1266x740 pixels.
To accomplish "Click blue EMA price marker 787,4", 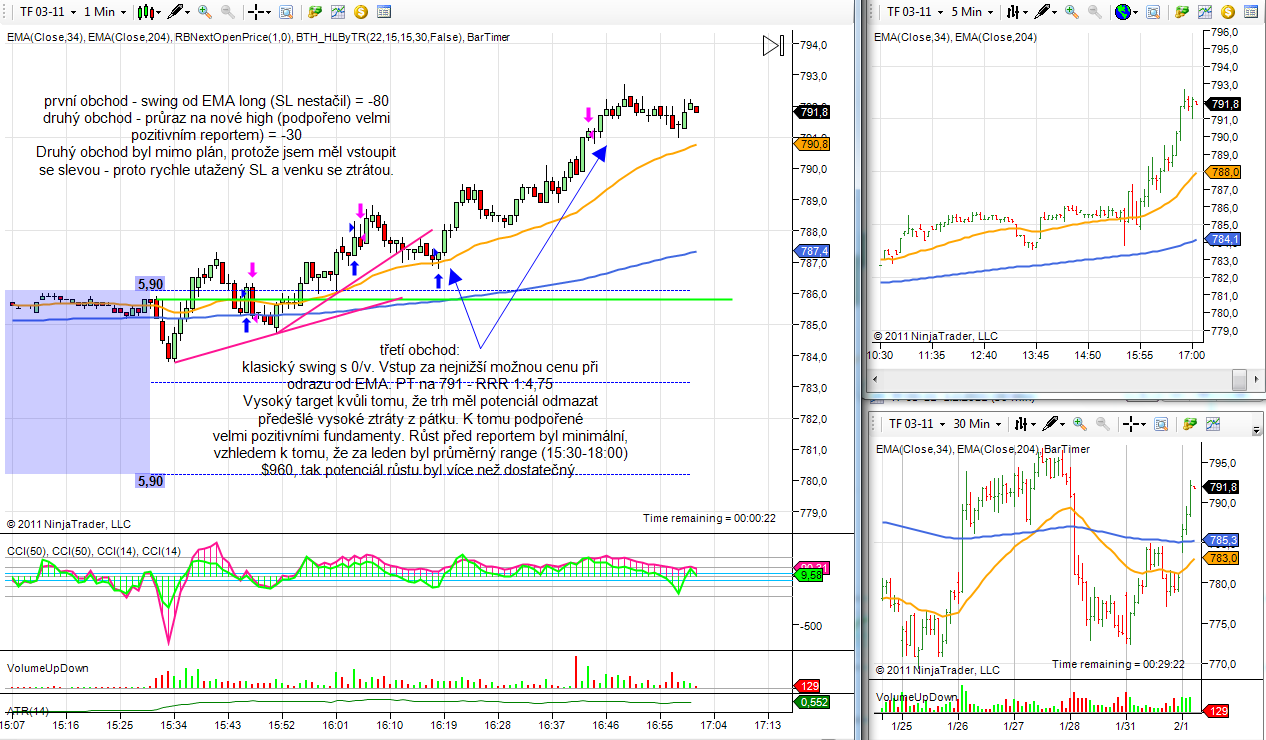I will click(812, 251).
